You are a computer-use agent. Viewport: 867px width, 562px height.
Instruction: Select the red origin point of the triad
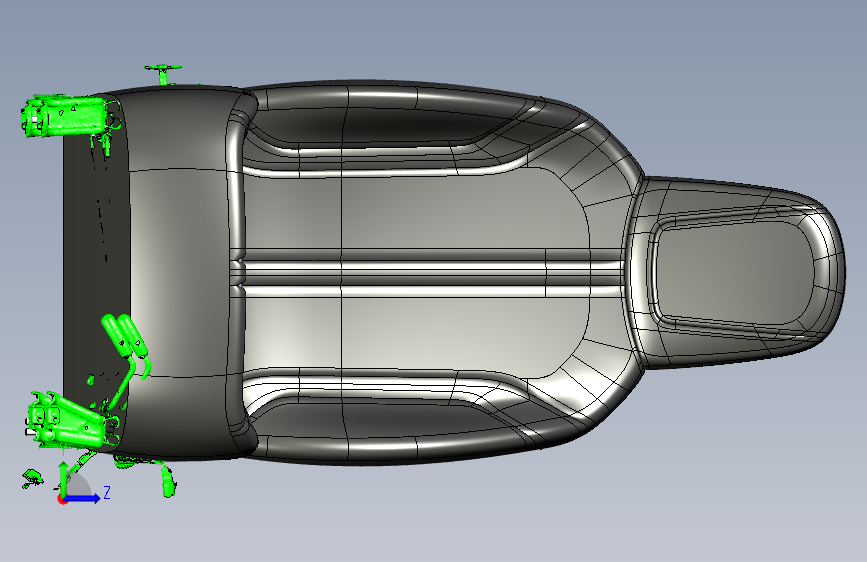tap(62, 499)
